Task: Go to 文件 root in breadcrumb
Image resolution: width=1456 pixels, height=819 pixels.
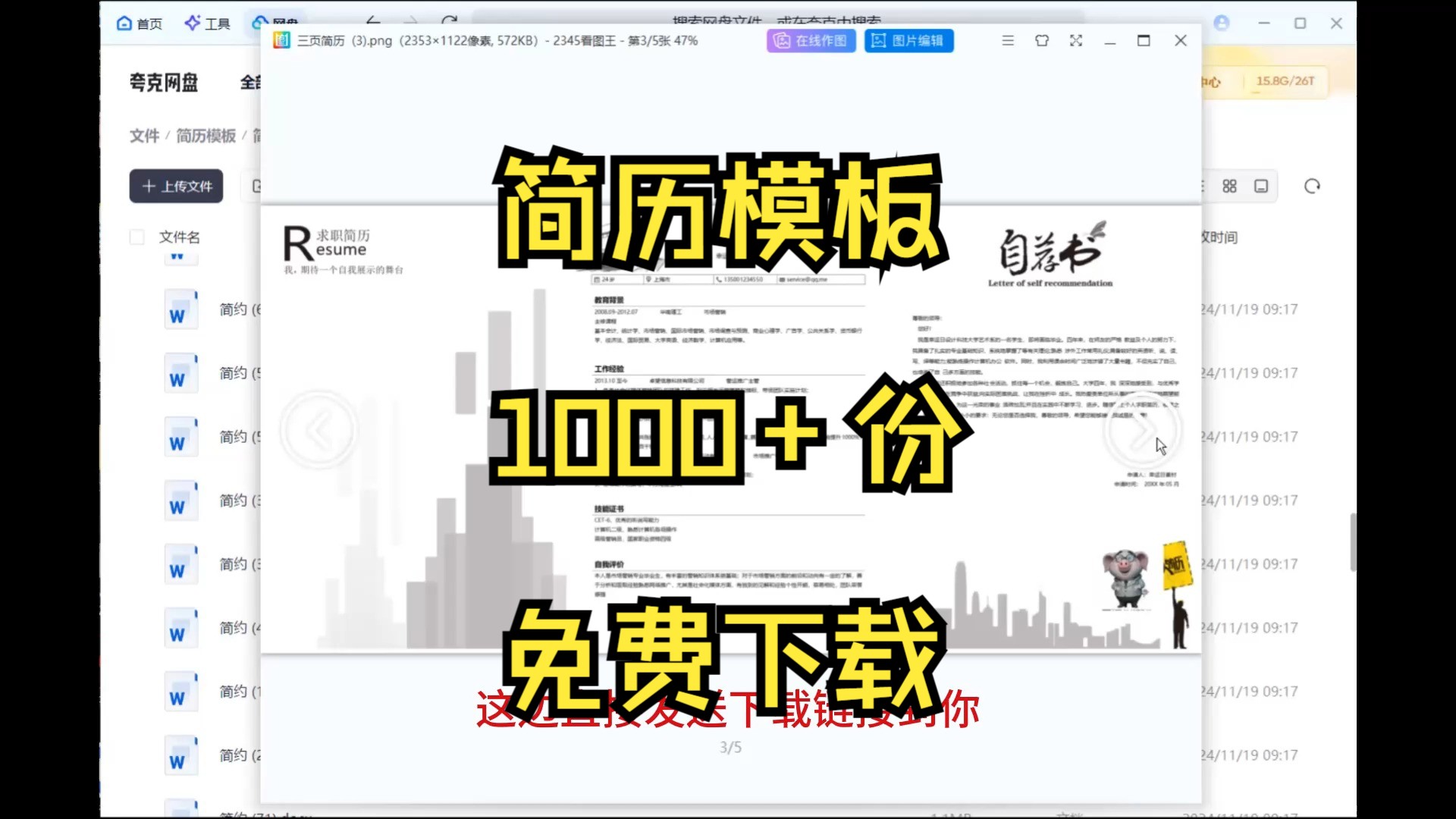Action: pos(144,136)
